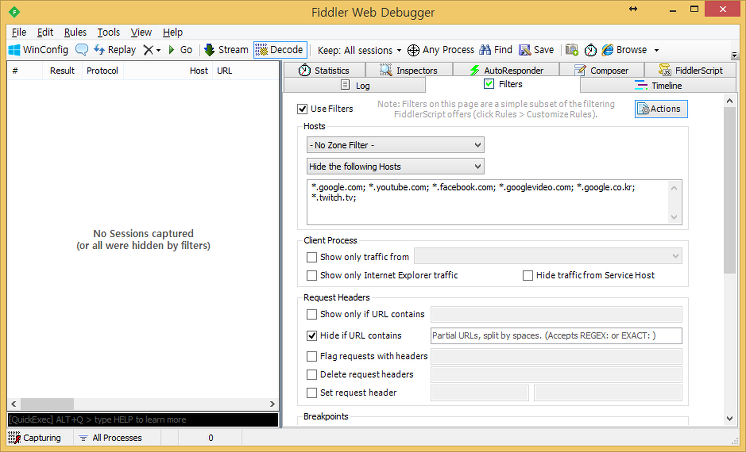Click session list scroll right arrow

tap(272, 404)
